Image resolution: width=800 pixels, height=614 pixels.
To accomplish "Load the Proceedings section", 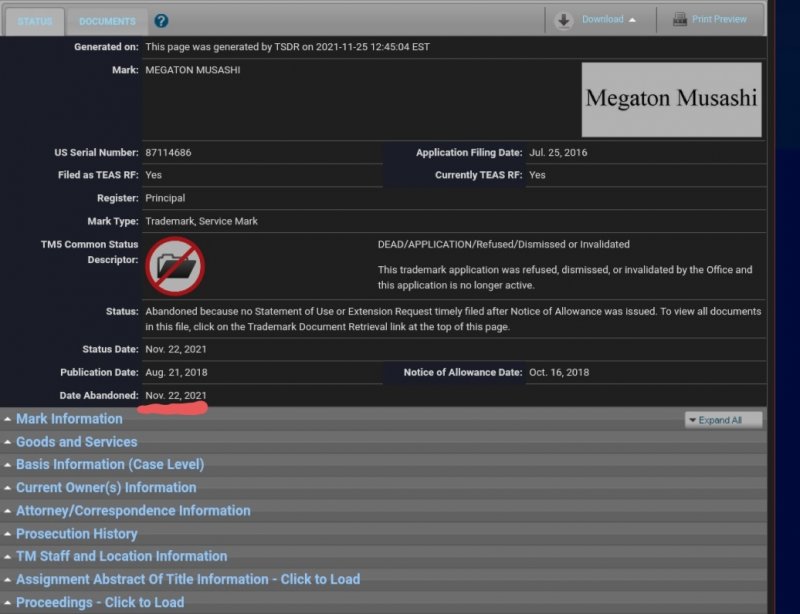I will click(99, 601).
